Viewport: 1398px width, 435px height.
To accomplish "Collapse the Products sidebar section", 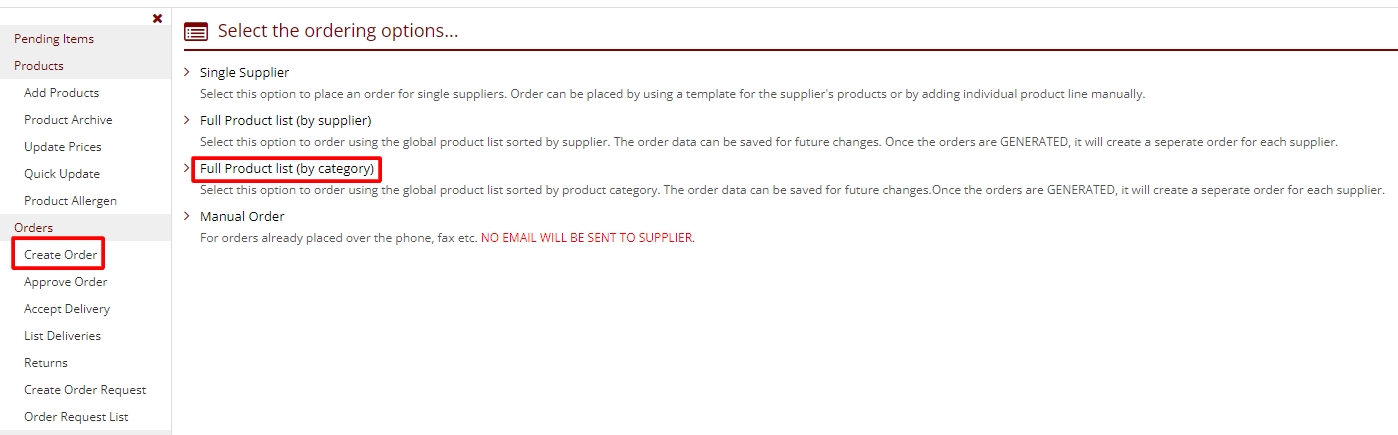I will pos(39,66).
